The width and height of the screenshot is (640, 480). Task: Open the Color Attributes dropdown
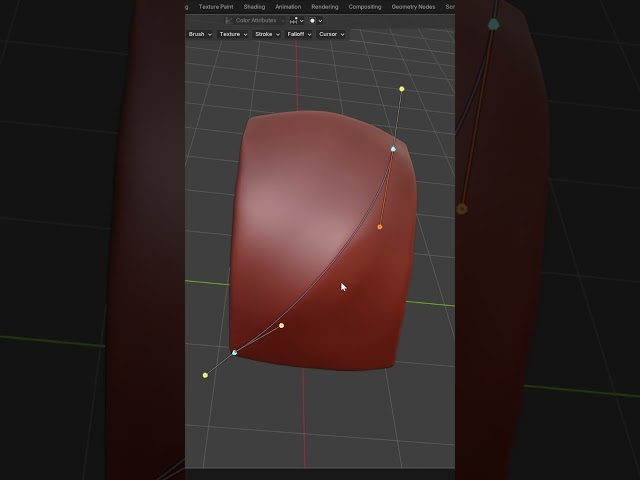click(x=255, y=20)
